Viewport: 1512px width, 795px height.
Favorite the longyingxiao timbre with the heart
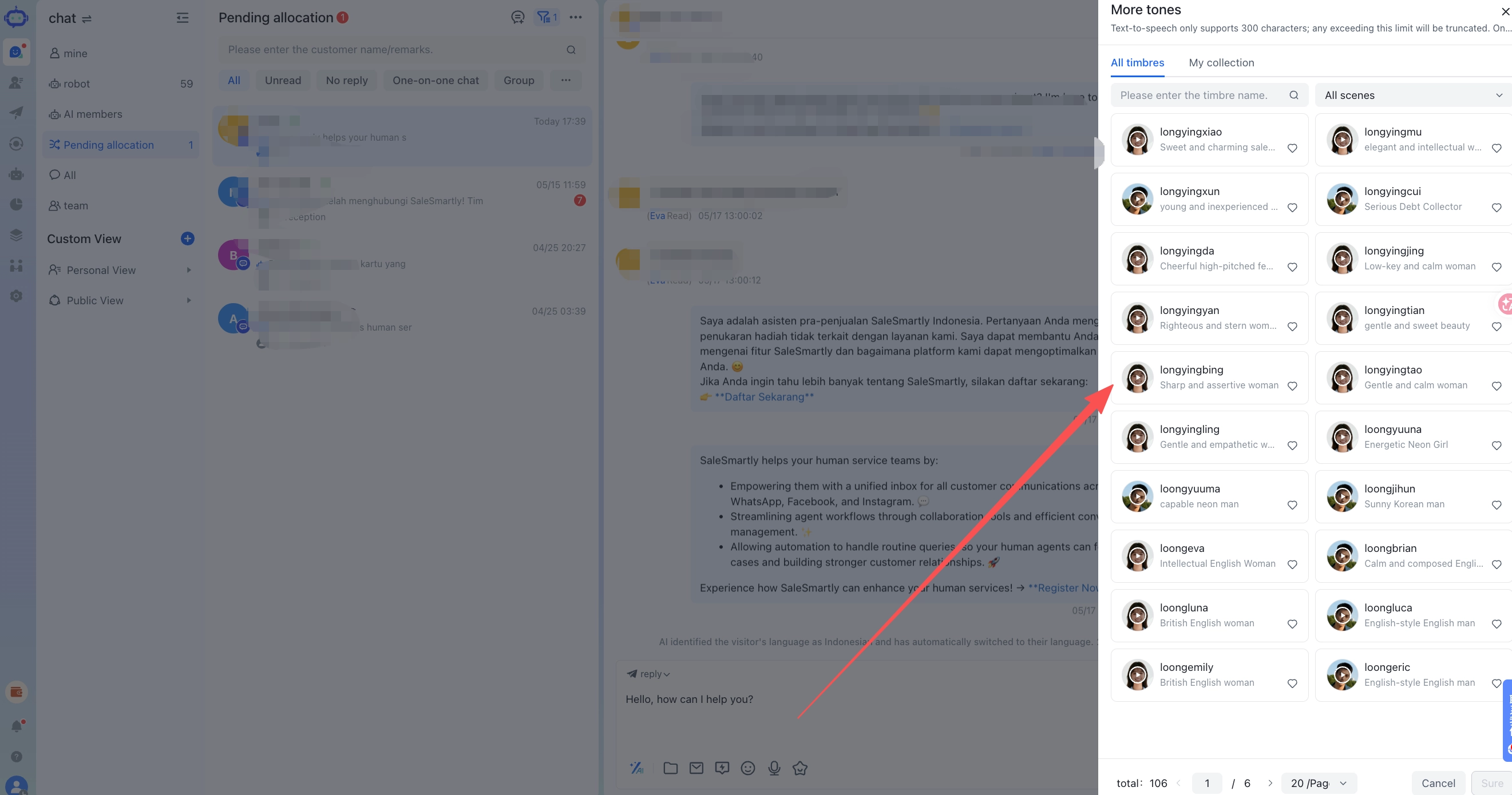[1292, 149]
